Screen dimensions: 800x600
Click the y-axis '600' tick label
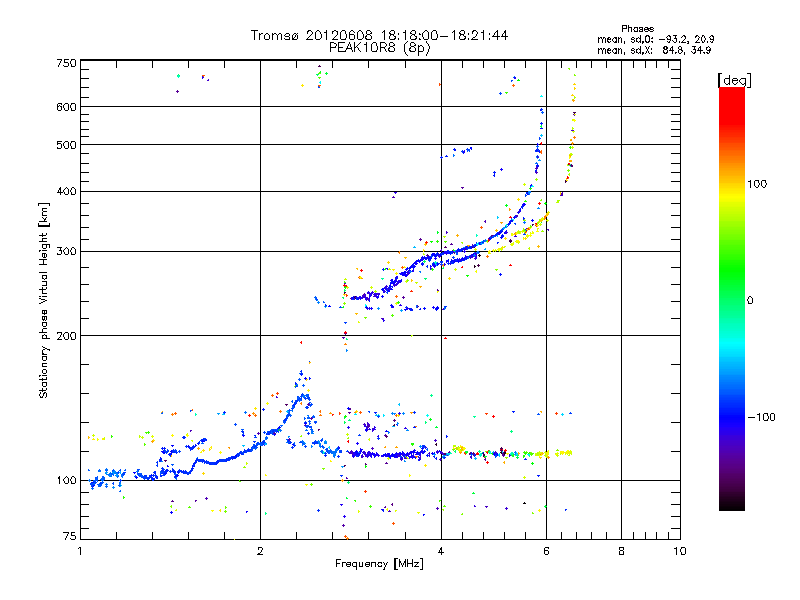pyautogui.click(x=66, y=107)
